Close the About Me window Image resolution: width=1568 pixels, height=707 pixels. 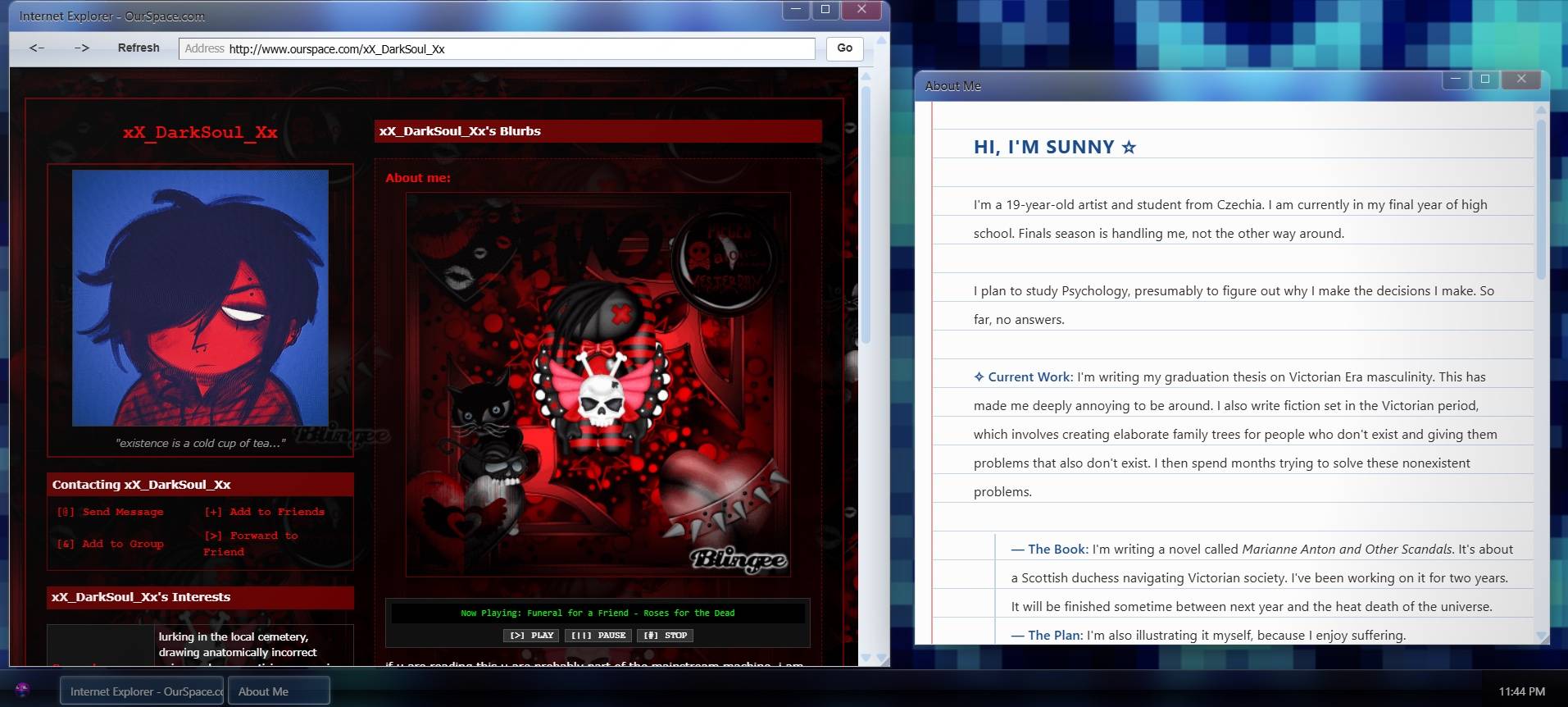[x=1521, y=80]
